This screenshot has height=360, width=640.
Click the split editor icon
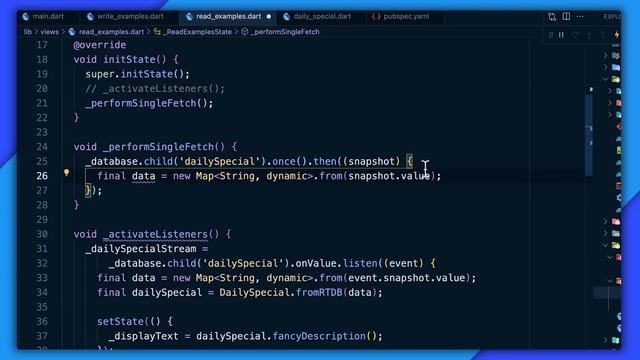pos(566,16)
